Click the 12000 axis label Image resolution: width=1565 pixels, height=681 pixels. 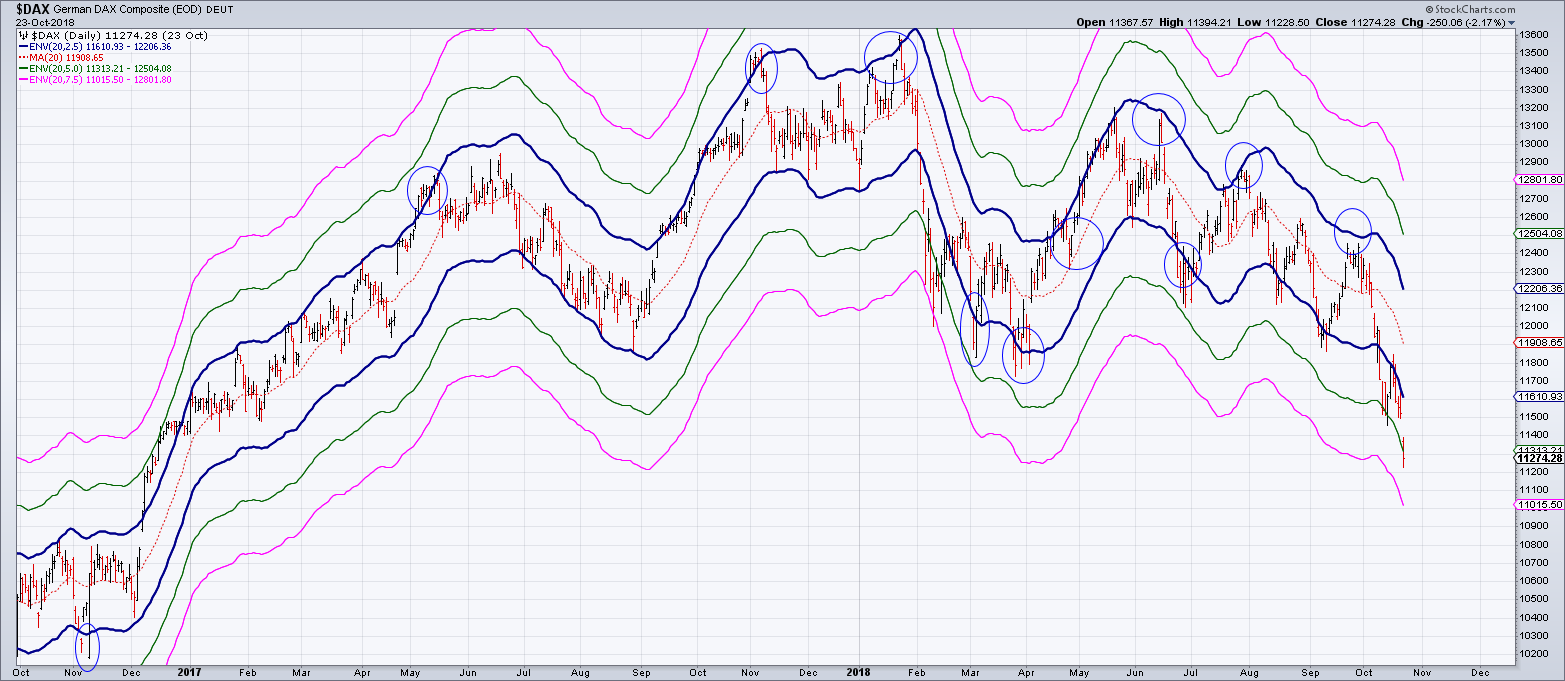1534,326
